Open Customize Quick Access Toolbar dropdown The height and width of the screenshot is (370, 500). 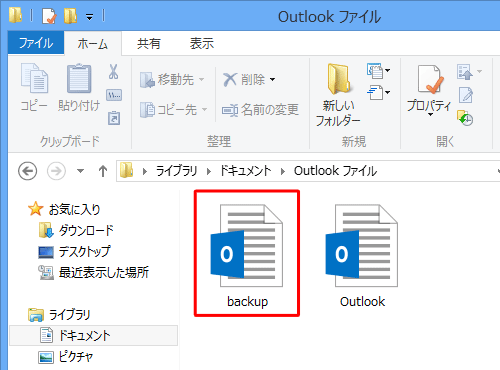89,16
